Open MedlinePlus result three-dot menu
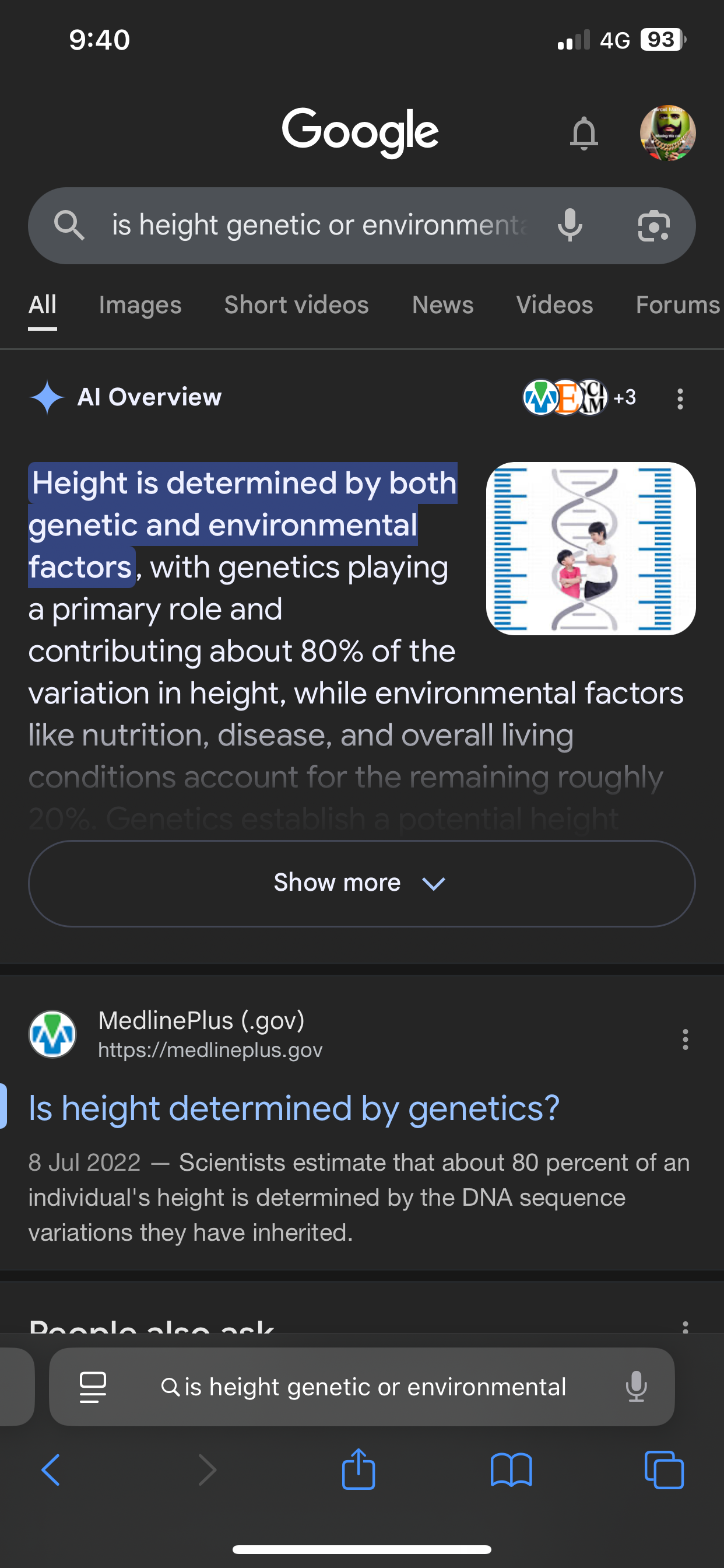Image resolution: width=724 pixels, height=1568 pixels. [x=685, y=1039]
